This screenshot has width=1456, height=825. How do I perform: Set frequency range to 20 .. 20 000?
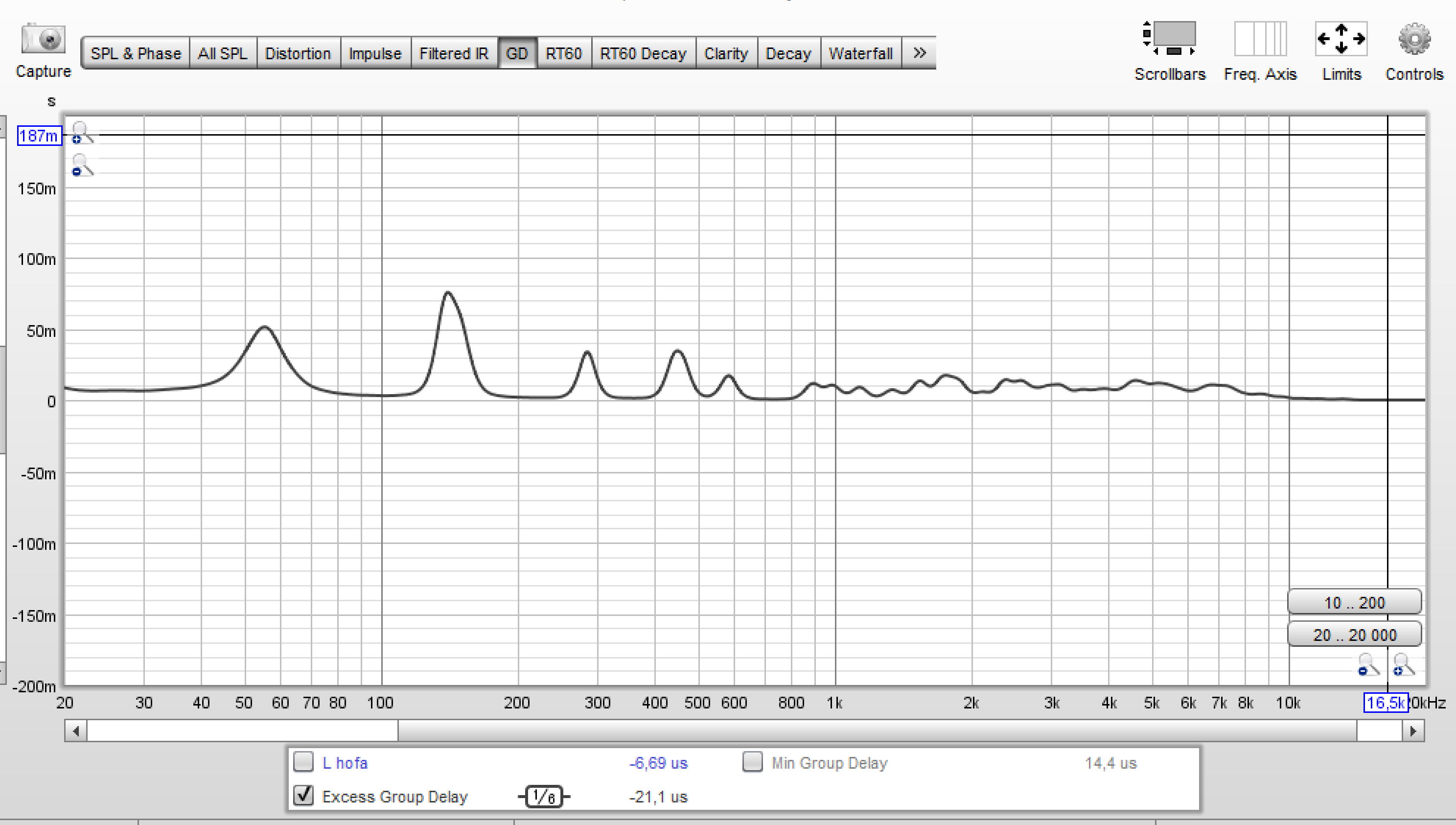coord(1354,635)
